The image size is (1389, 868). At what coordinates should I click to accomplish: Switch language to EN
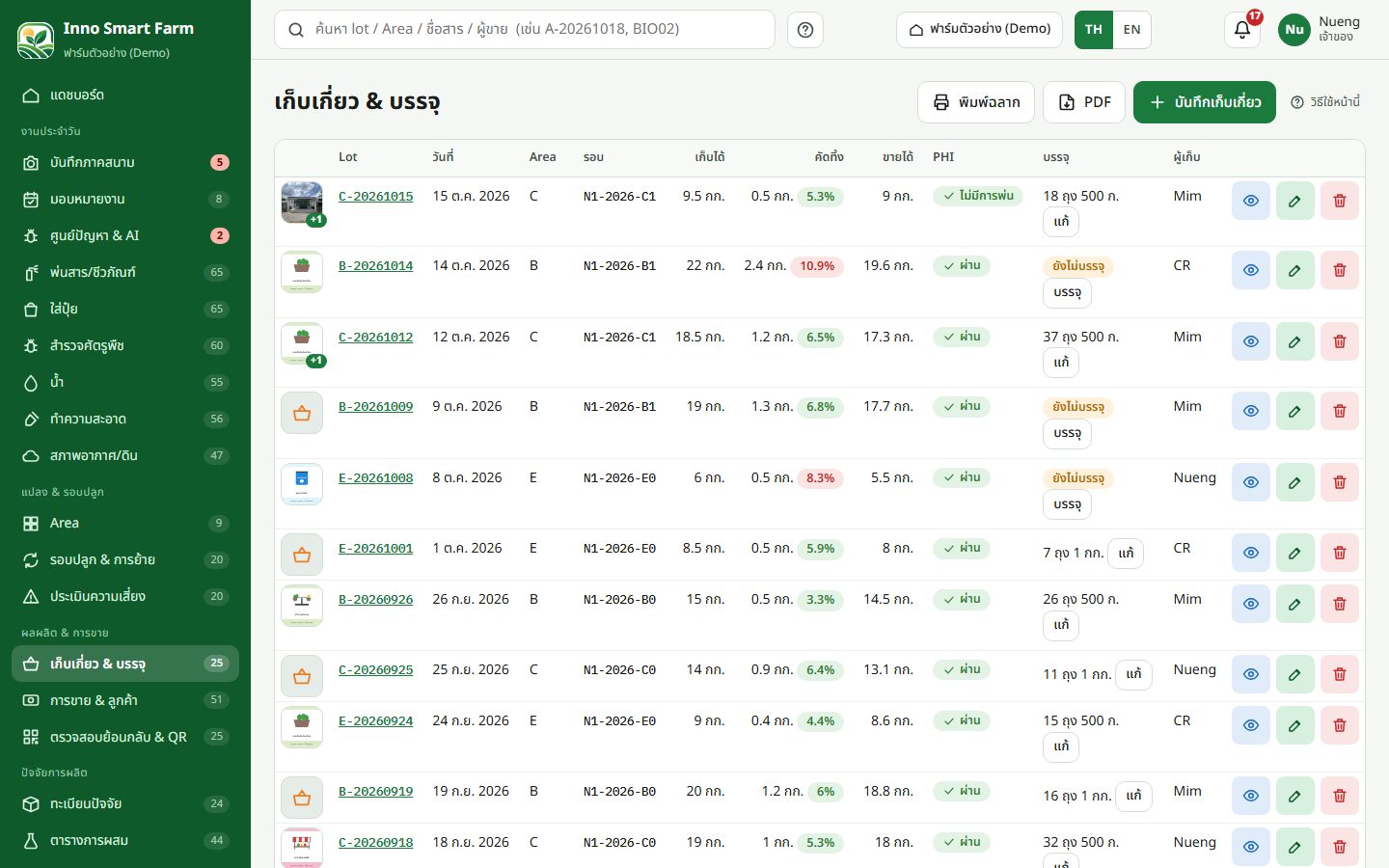tap(1132, 30)
